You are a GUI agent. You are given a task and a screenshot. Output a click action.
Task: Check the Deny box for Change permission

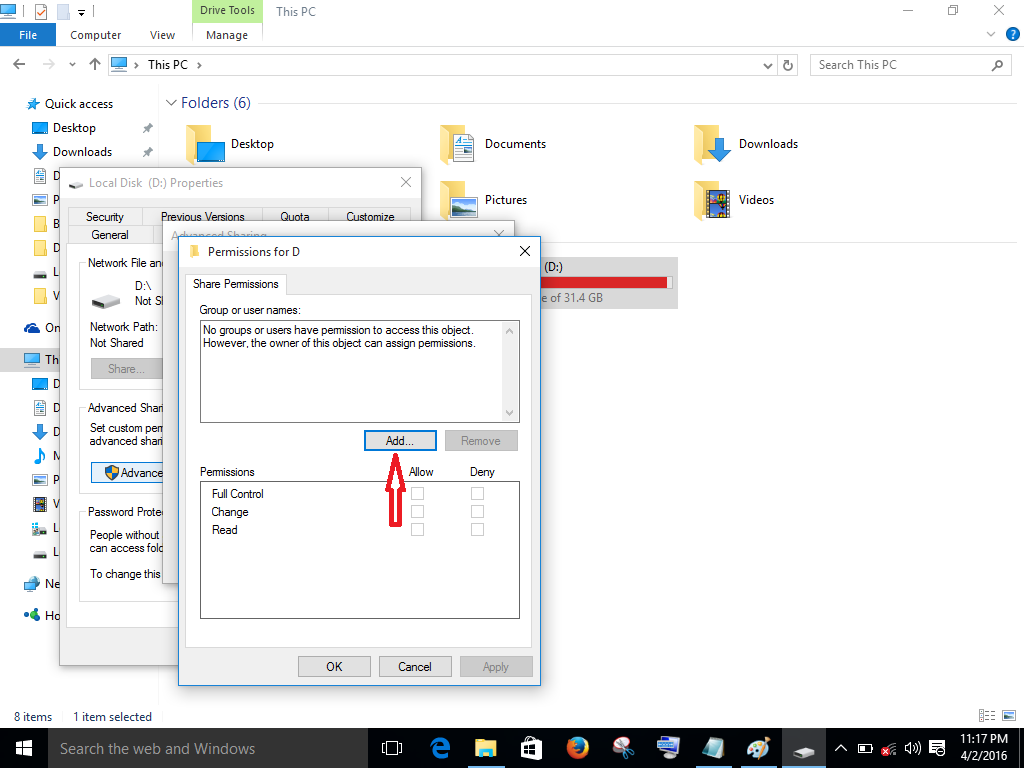[x=477, y=511]
